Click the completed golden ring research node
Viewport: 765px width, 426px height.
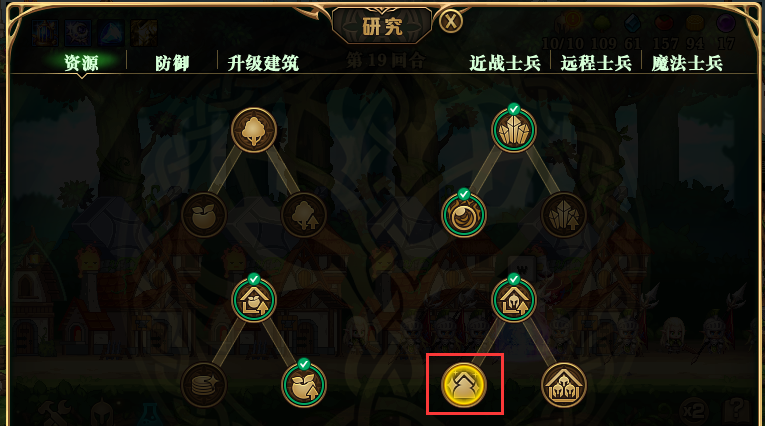(x=463, y=214)
